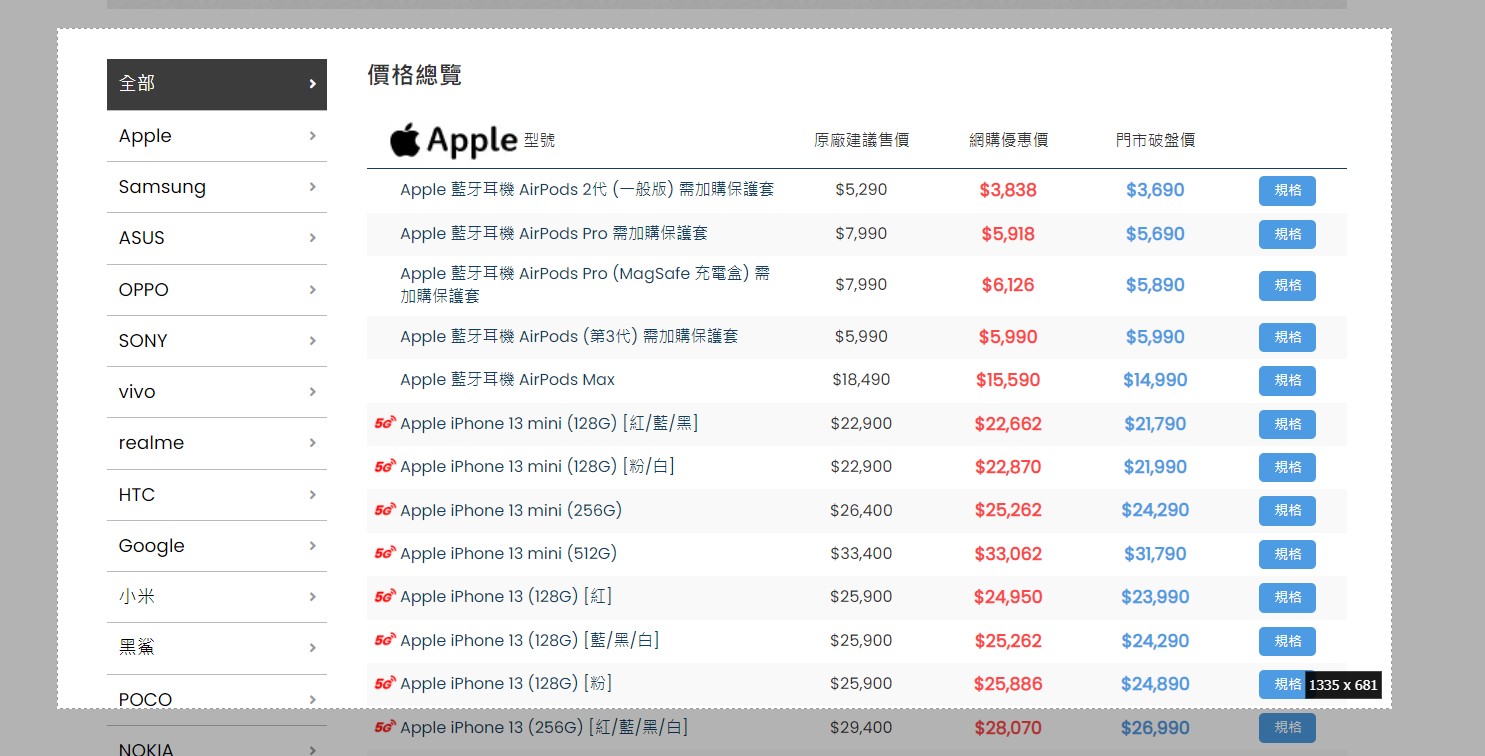Click the $3,838 online price
1485x756 pixels.
1008,190
